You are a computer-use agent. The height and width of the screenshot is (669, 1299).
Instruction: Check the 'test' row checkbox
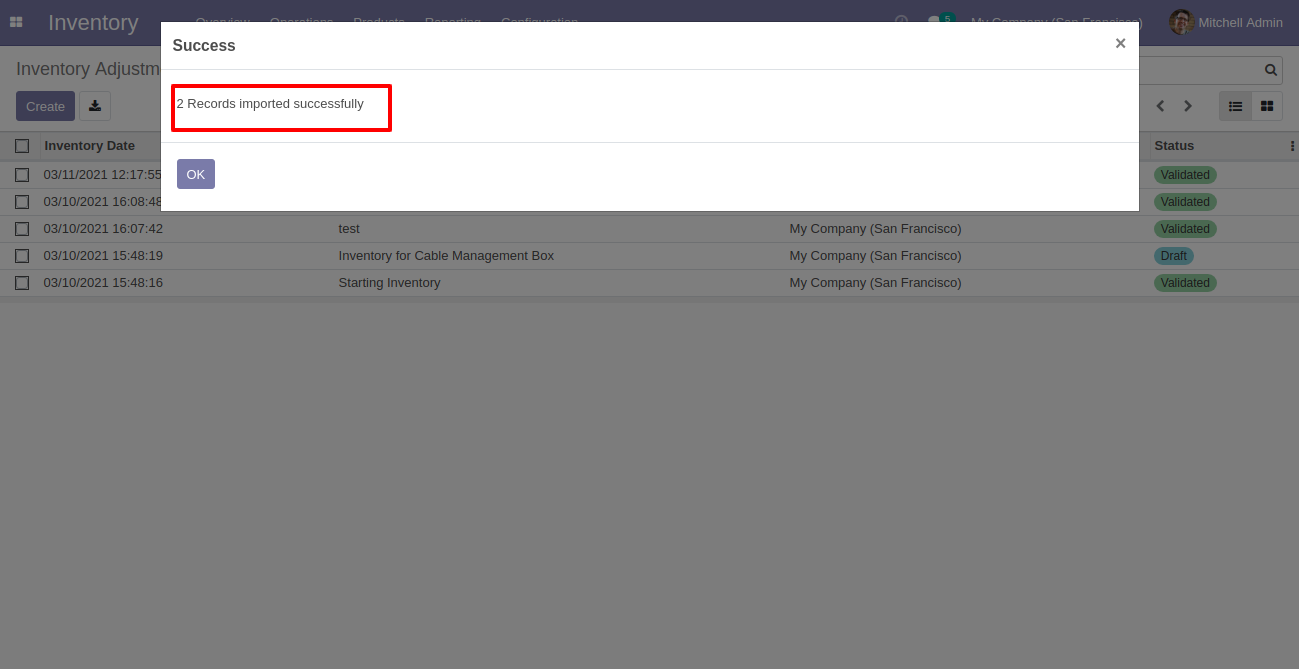pyautogui.click(x=22, y=229)
